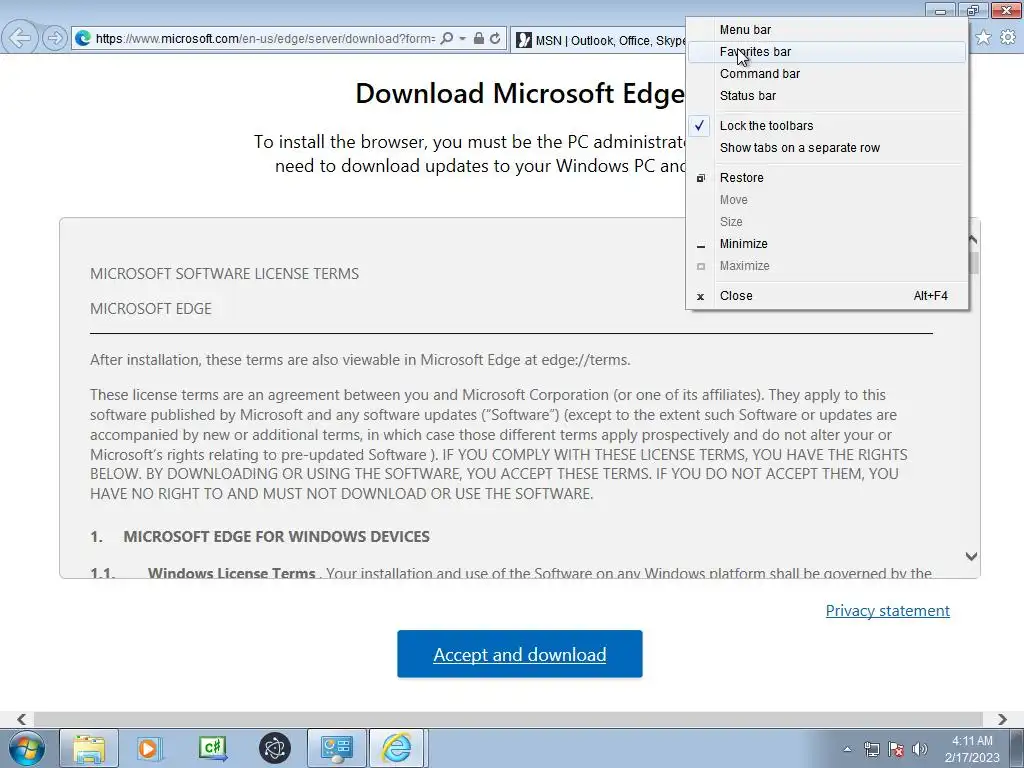The width and height of the screenshot is (1024, 768).
Task: Click the MICROSOFT SOFTWARE LICENSE TERMS heading
Action: tap(225, 274)
